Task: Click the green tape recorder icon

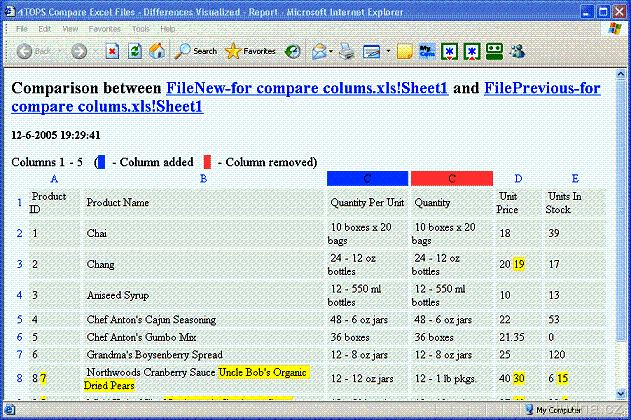Action: pyautogui.click(x=494, y=51)
